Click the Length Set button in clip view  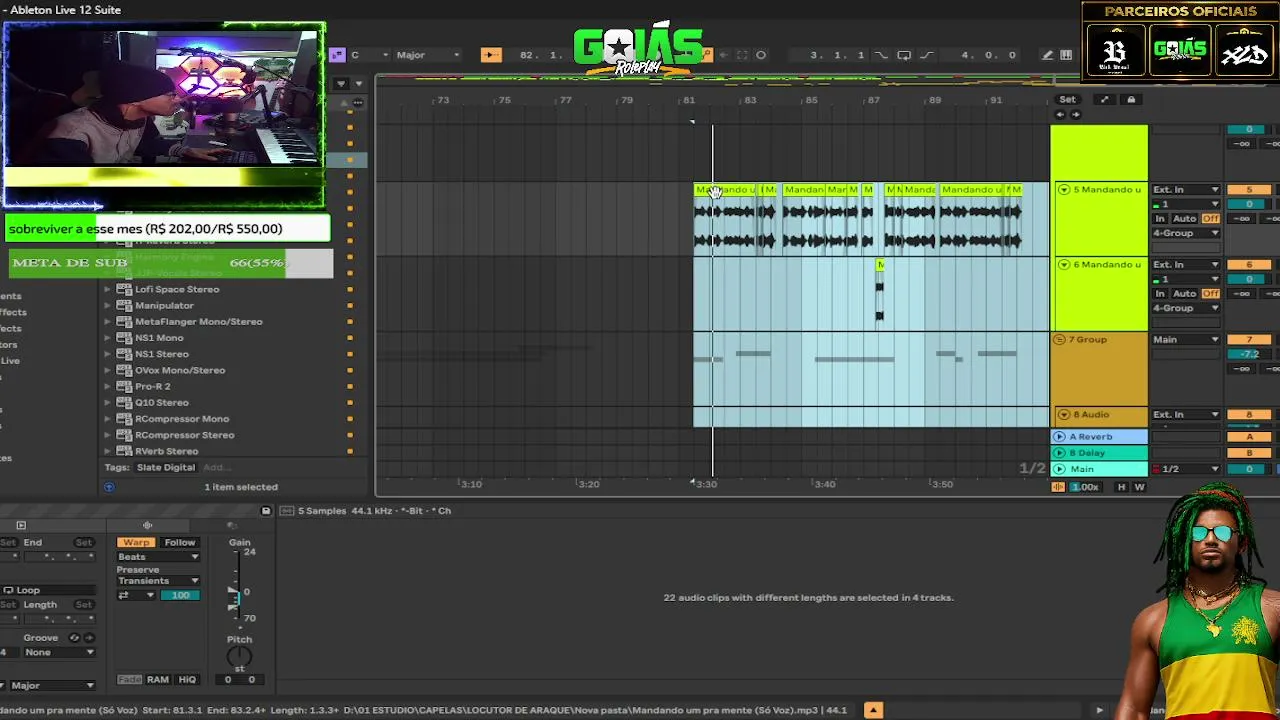click(x=84, y=605)
